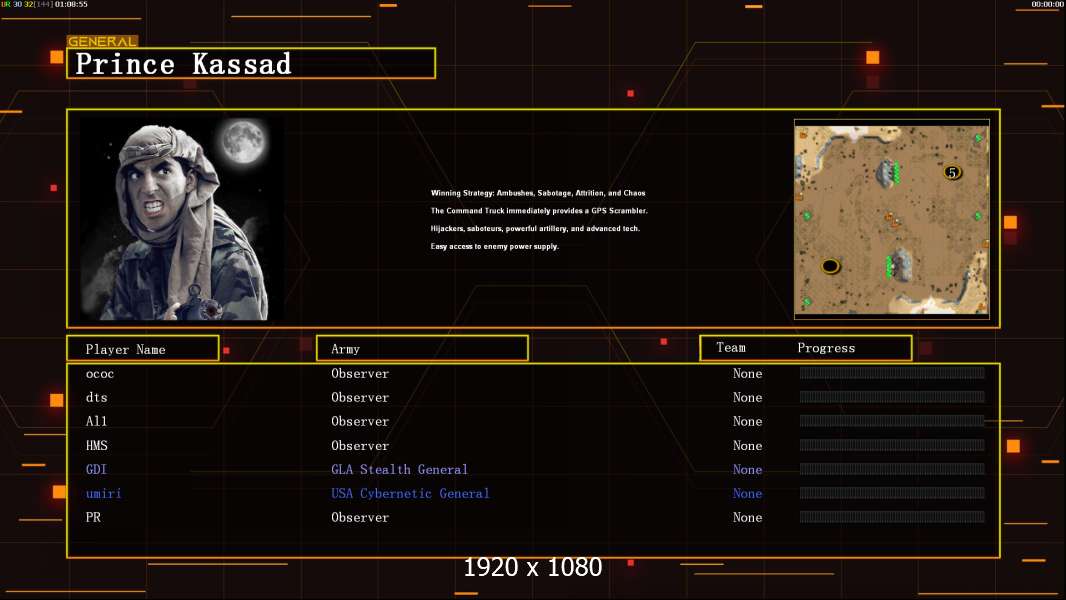Click the upper rock formation with green markers on map
The height and width of the screenshot is (600, 1066).
(x=888, y=173)
